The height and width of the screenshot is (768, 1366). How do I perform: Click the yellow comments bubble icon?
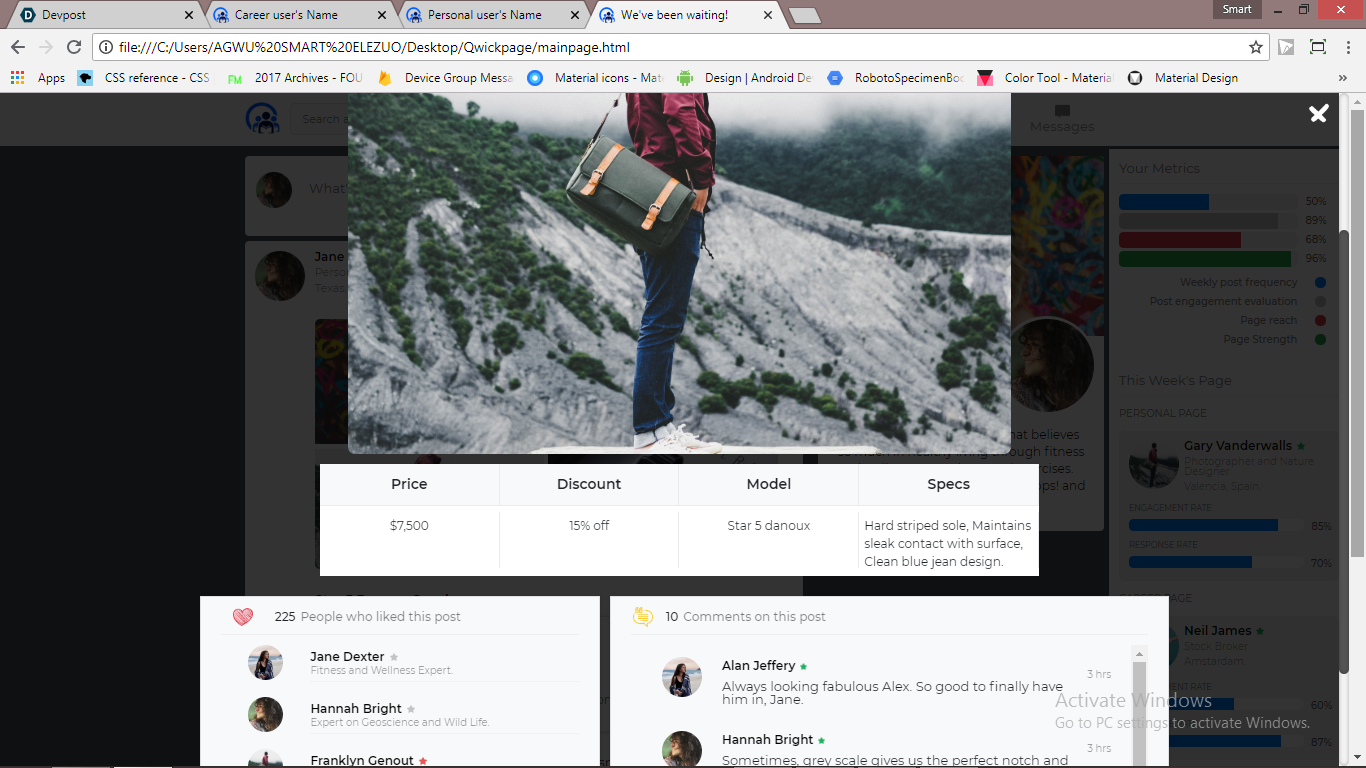click(643, 617)
